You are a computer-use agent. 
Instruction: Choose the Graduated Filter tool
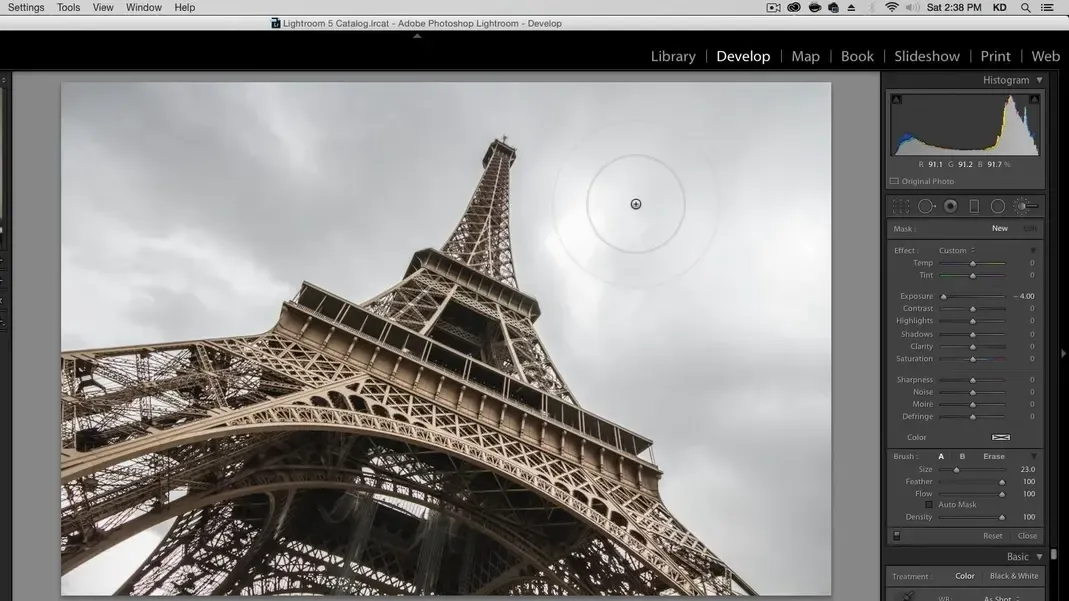tap(974, 206)
